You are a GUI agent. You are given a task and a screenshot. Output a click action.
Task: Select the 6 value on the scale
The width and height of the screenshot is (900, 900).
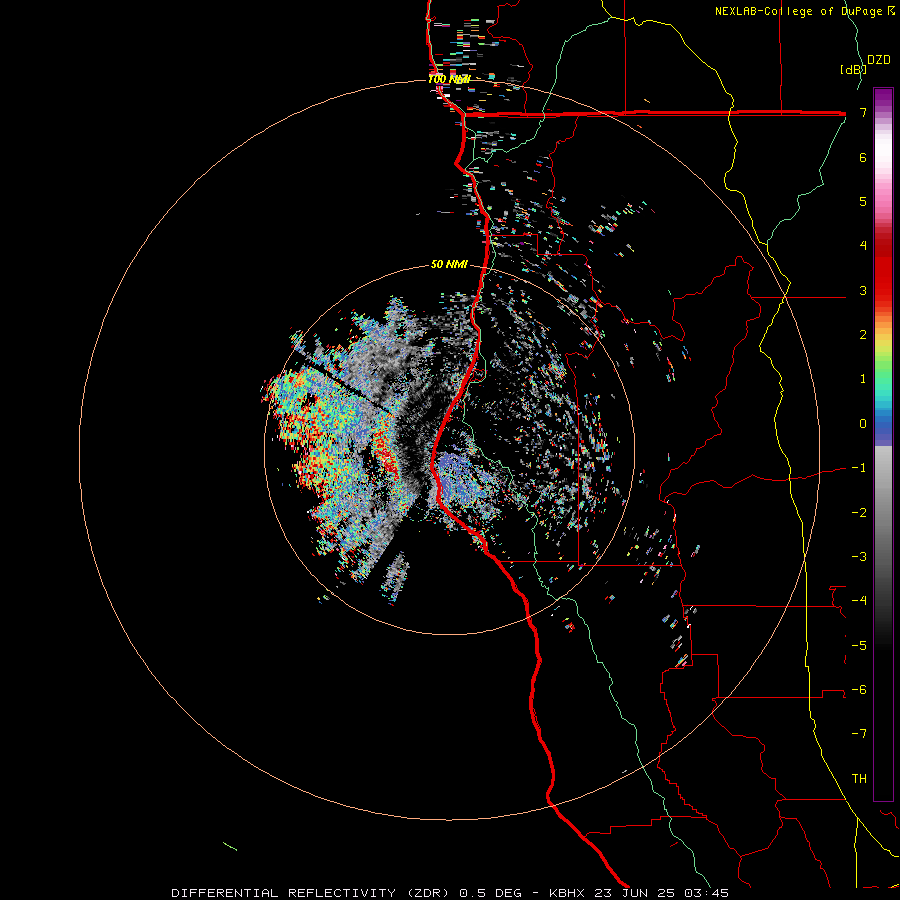click(x=863, y=157)
